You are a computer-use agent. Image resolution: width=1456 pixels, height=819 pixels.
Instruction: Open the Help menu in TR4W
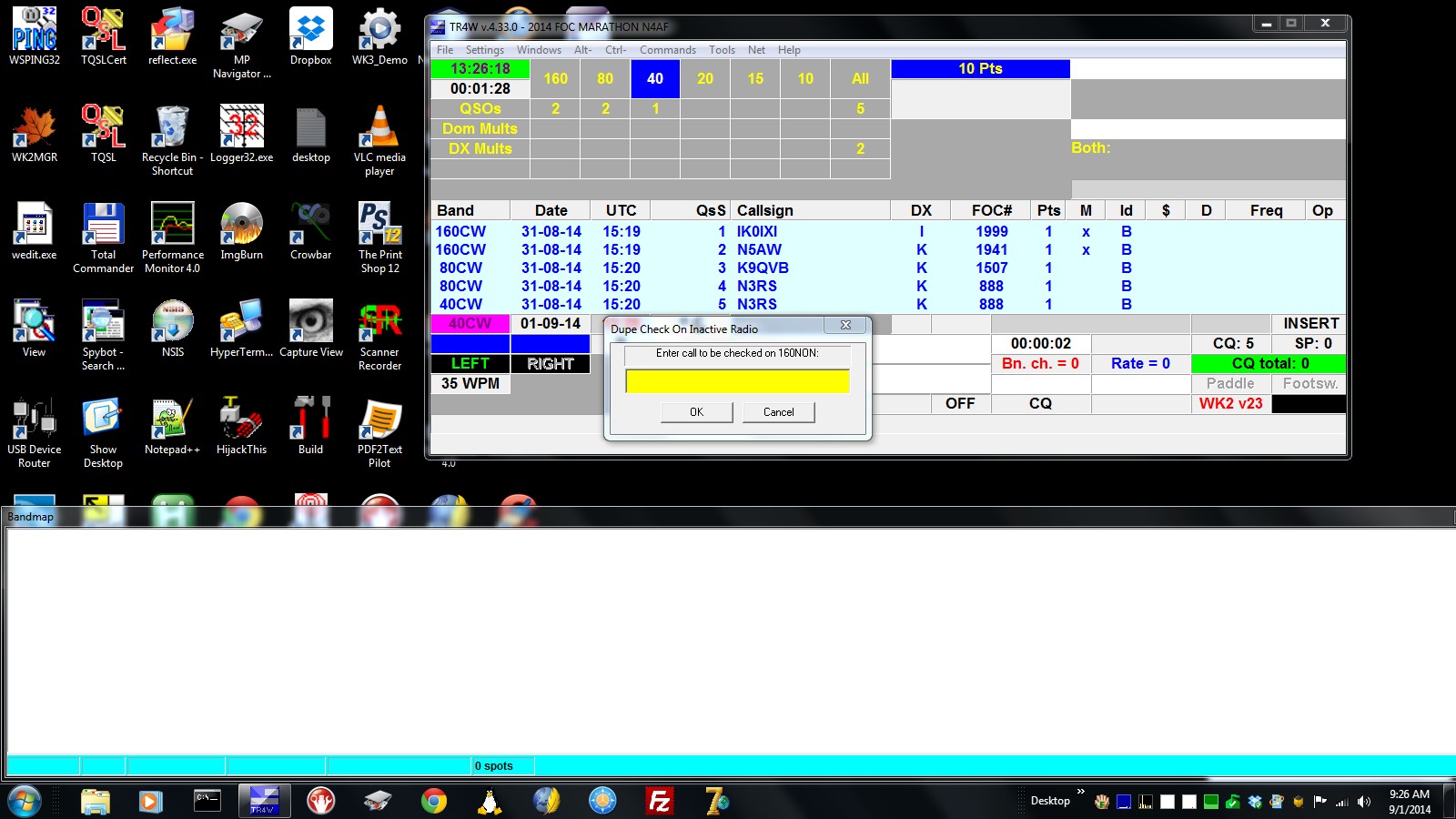tap(789, 50)
